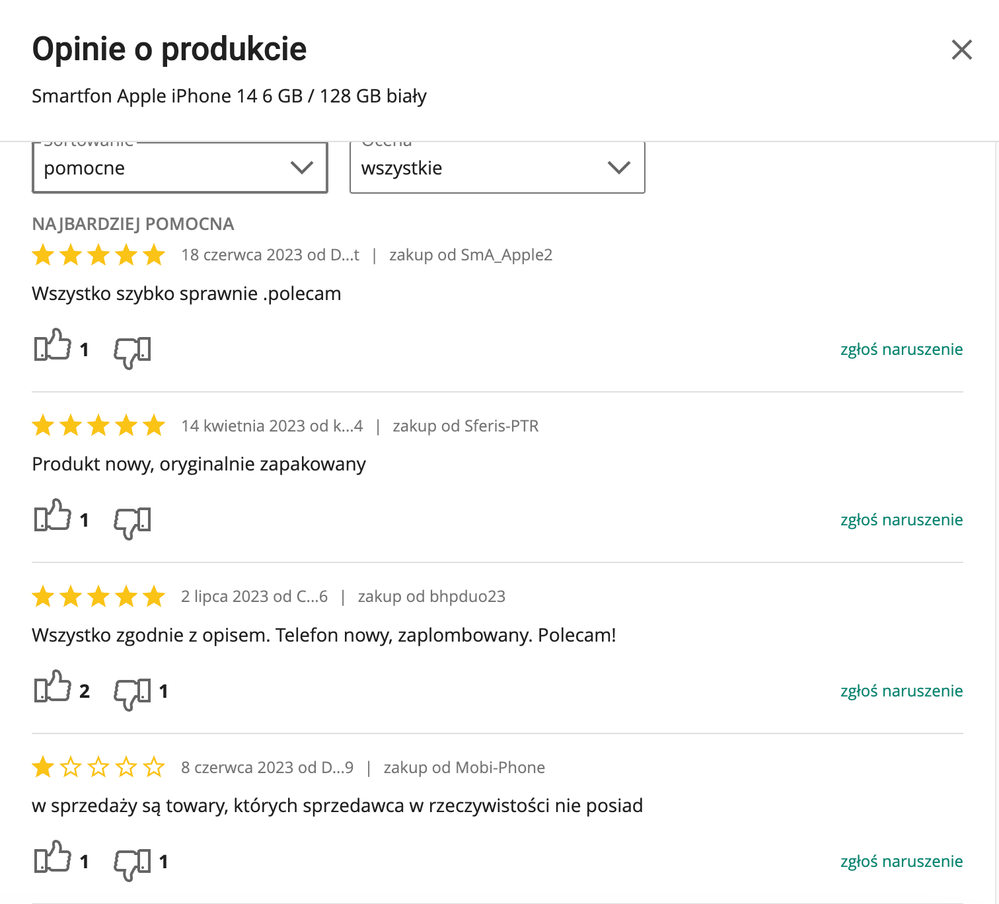Report violation on the 2 lipca review
The height and width of the screenshot is (904, 999).
[902, 691]
